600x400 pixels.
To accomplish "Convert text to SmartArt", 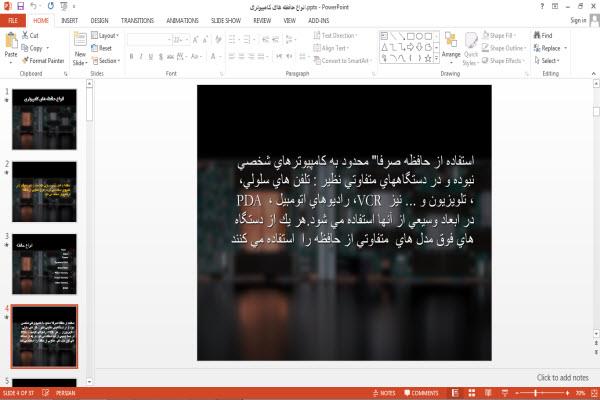I will (x=341, y=60).
